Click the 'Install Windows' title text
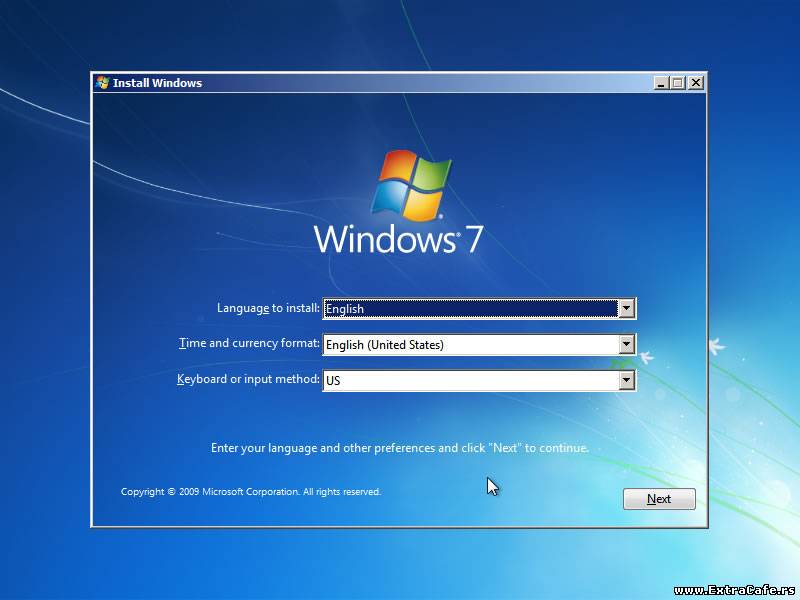This screenshot has width=800, height=600. [157, 83]
